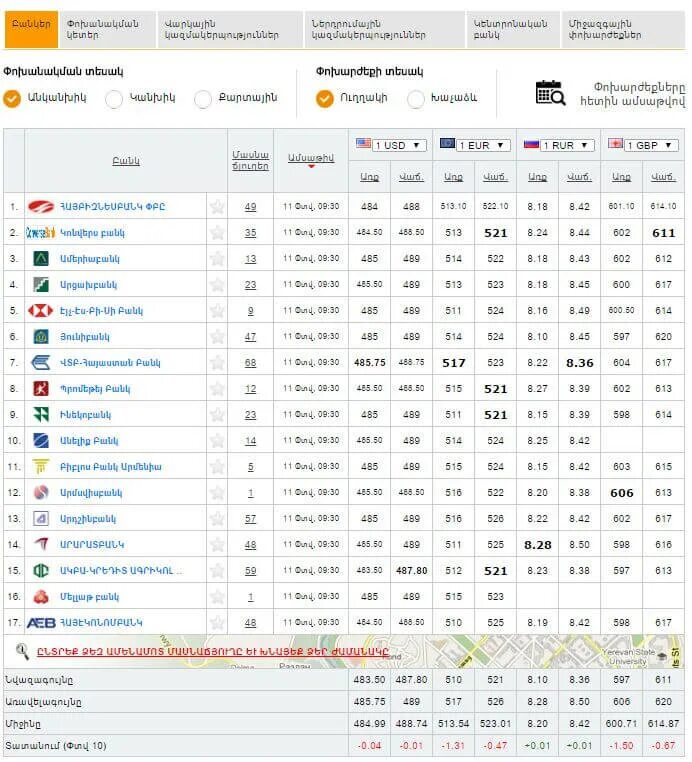Toggle the star for Յունիբանկ
This screenshot has height=762, width=692.
click(217, 337)
